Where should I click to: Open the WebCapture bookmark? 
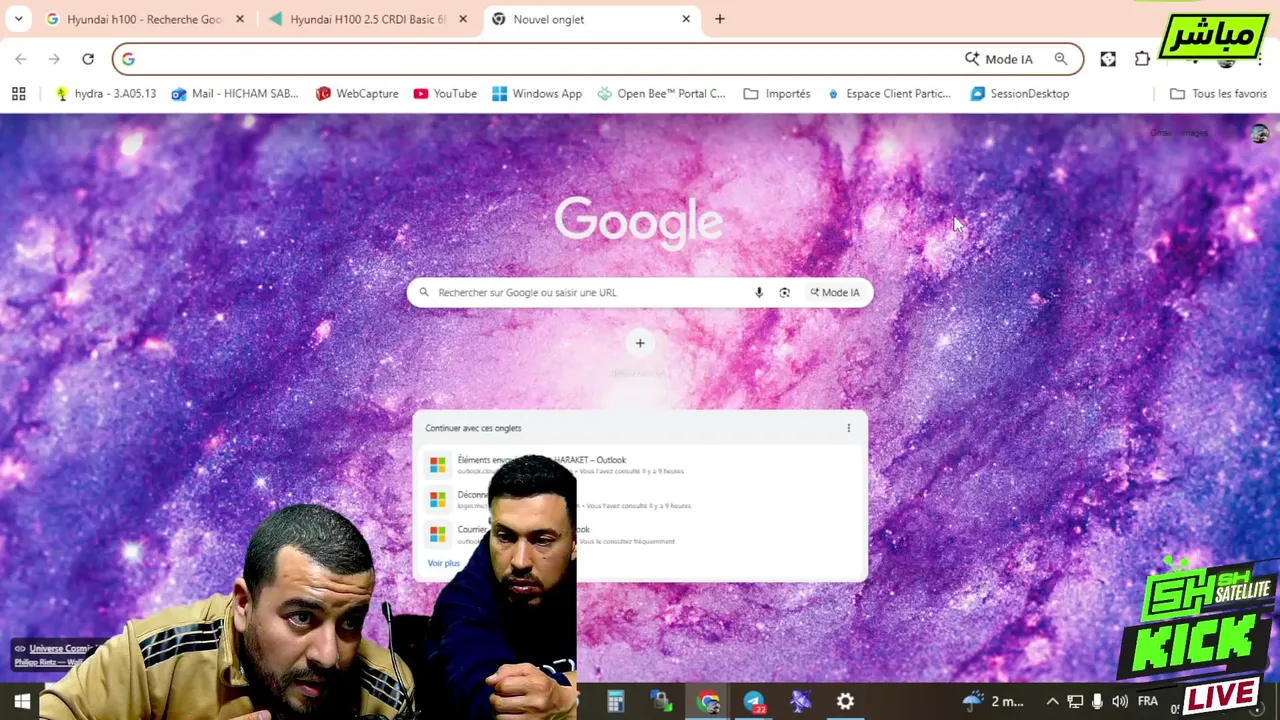[x=357, y=94]
